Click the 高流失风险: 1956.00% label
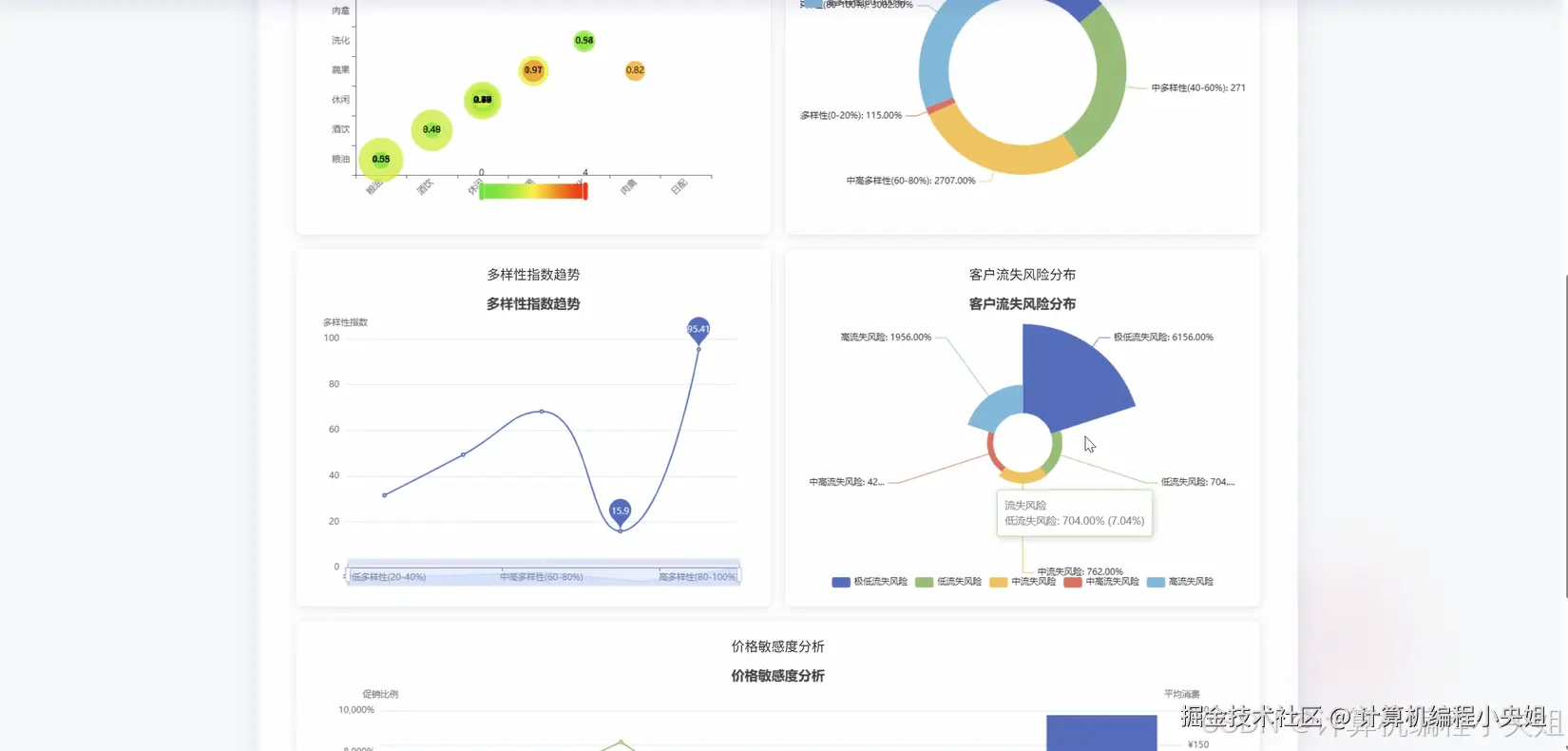This screenshot has height=751, width=1568. pyautogui.click(x=886, y=337)
